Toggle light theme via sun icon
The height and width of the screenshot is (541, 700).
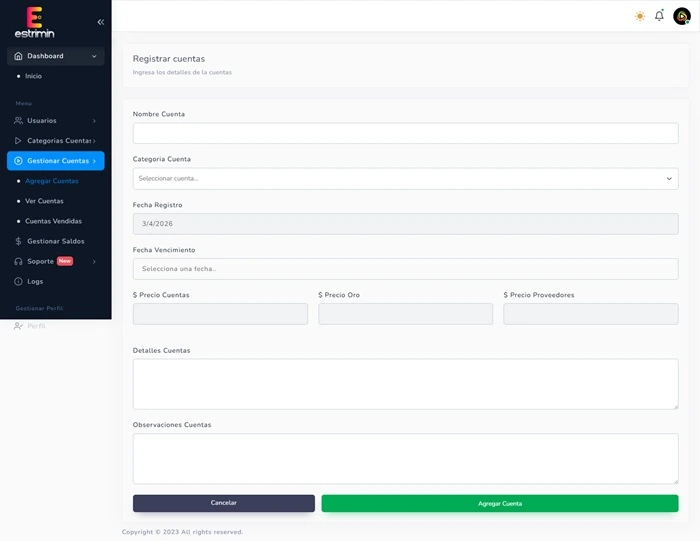click(x=640, y=16)
